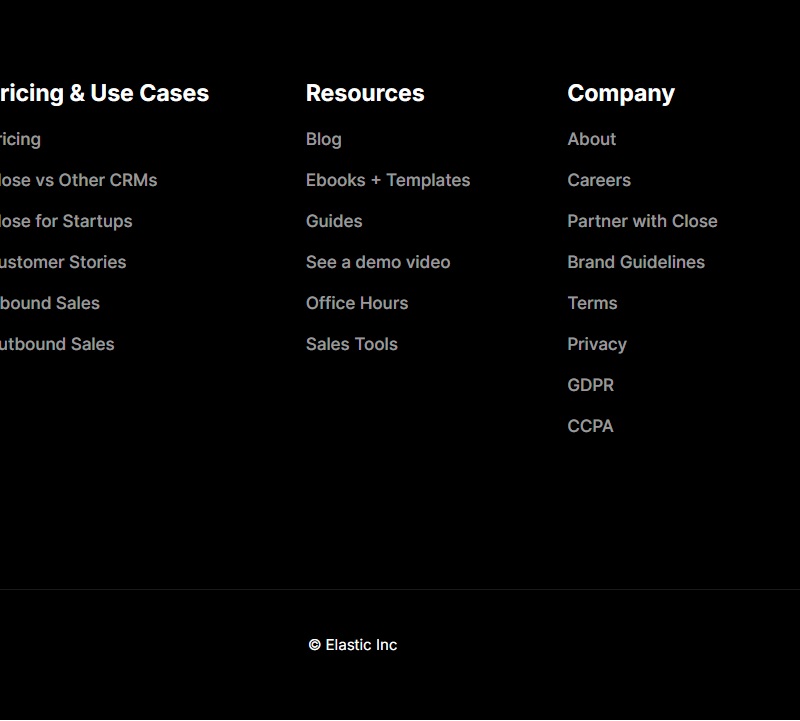This screenshot has height=721, width=800.
Task: View the Customer Stories link
Action: (x=63, y=262)
